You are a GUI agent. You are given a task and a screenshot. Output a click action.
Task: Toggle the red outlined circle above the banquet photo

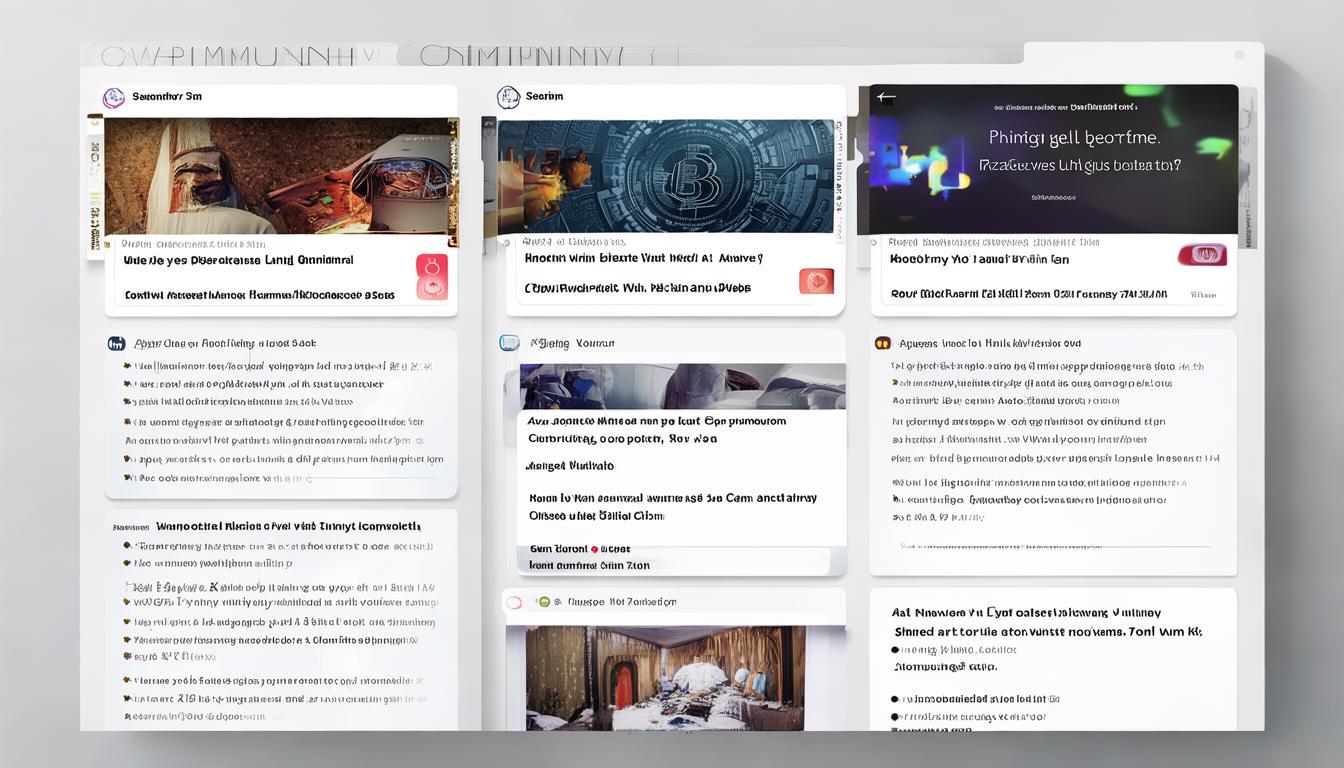click(514, 602)
